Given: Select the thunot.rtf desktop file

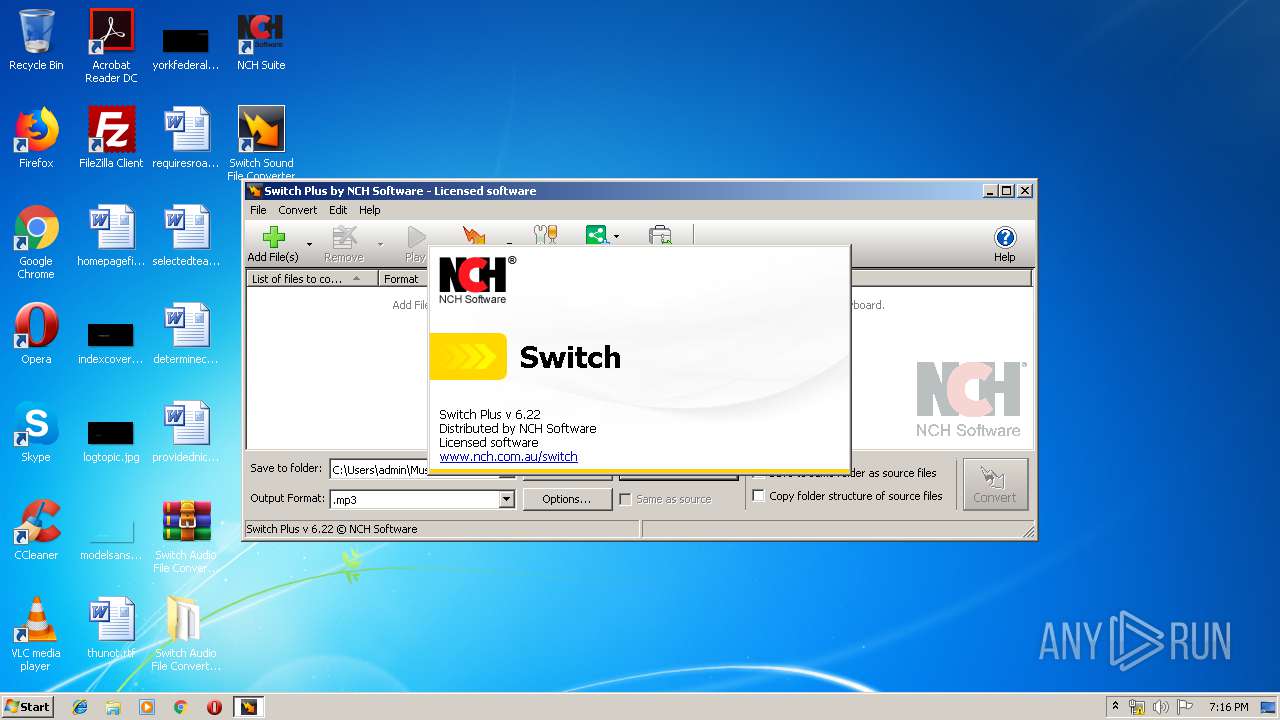Looking at the screenshot, I should pyautogui.click(x=111, y=628).
